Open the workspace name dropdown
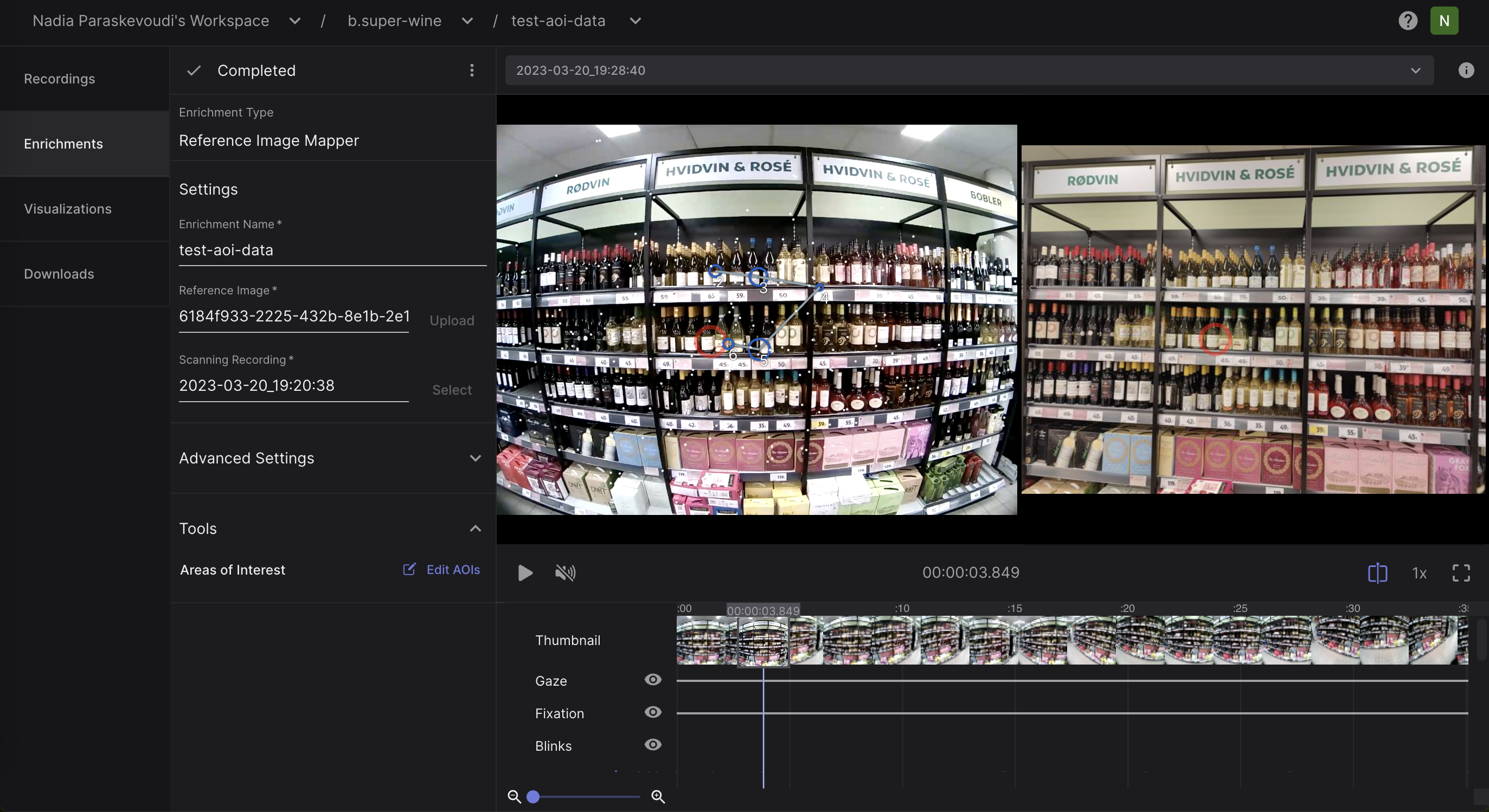1489x812 pixels. tap(295, 21)
